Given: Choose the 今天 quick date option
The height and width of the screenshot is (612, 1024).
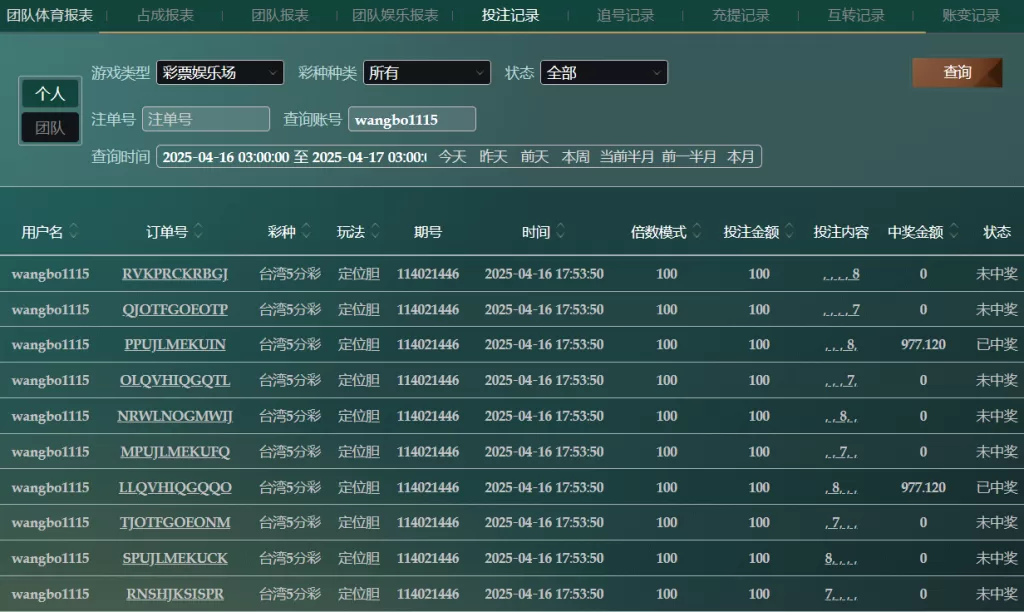Looking at the screenshot, I should click(452, 157).
